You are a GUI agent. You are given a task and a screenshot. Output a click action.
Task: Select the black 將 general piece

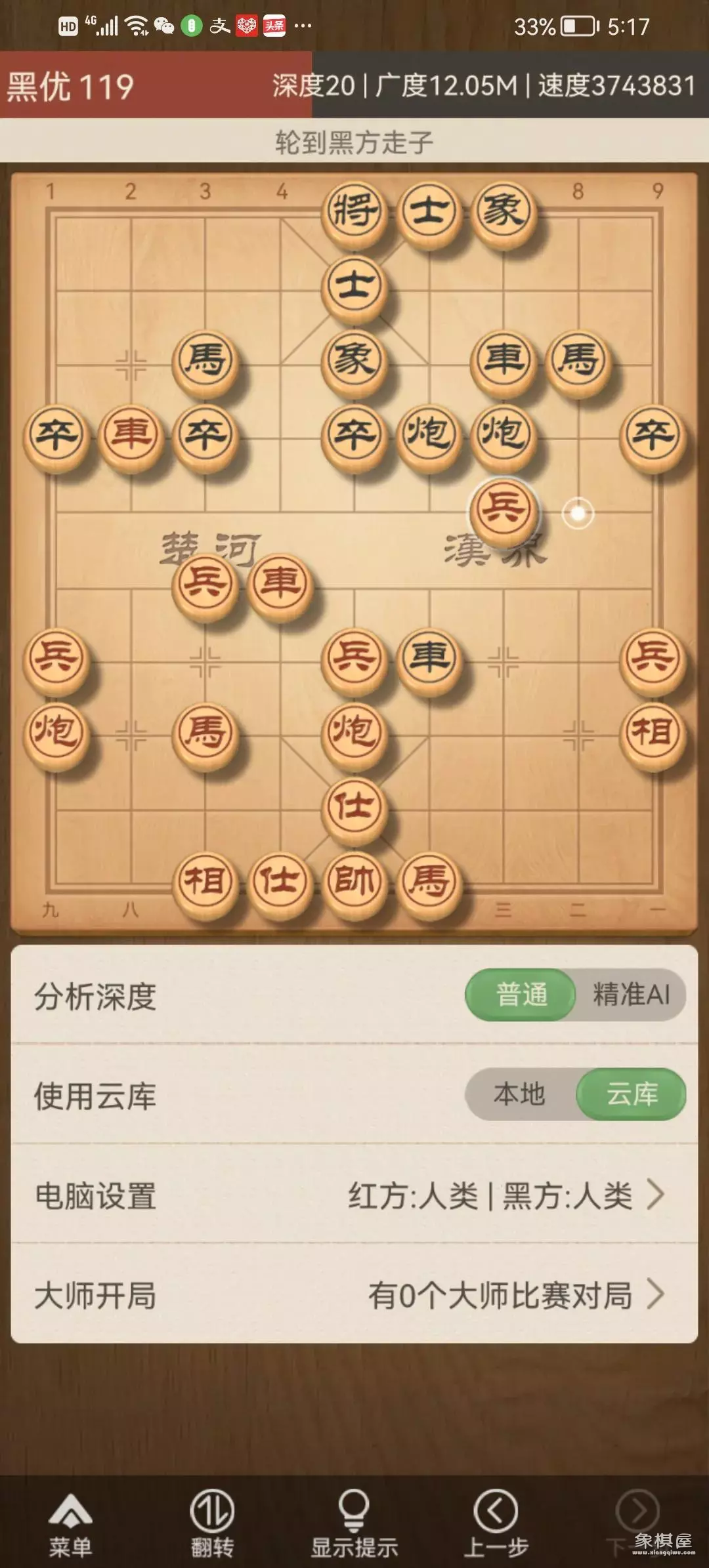coord(354,211)
